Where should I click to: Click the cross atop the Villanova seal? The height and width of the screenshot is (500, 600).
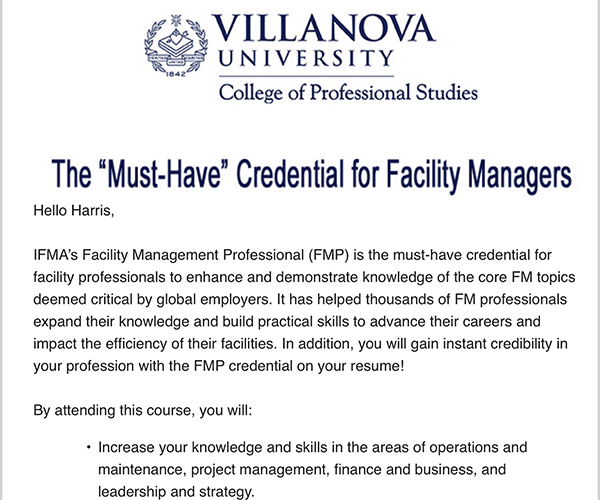pos(176,20)
